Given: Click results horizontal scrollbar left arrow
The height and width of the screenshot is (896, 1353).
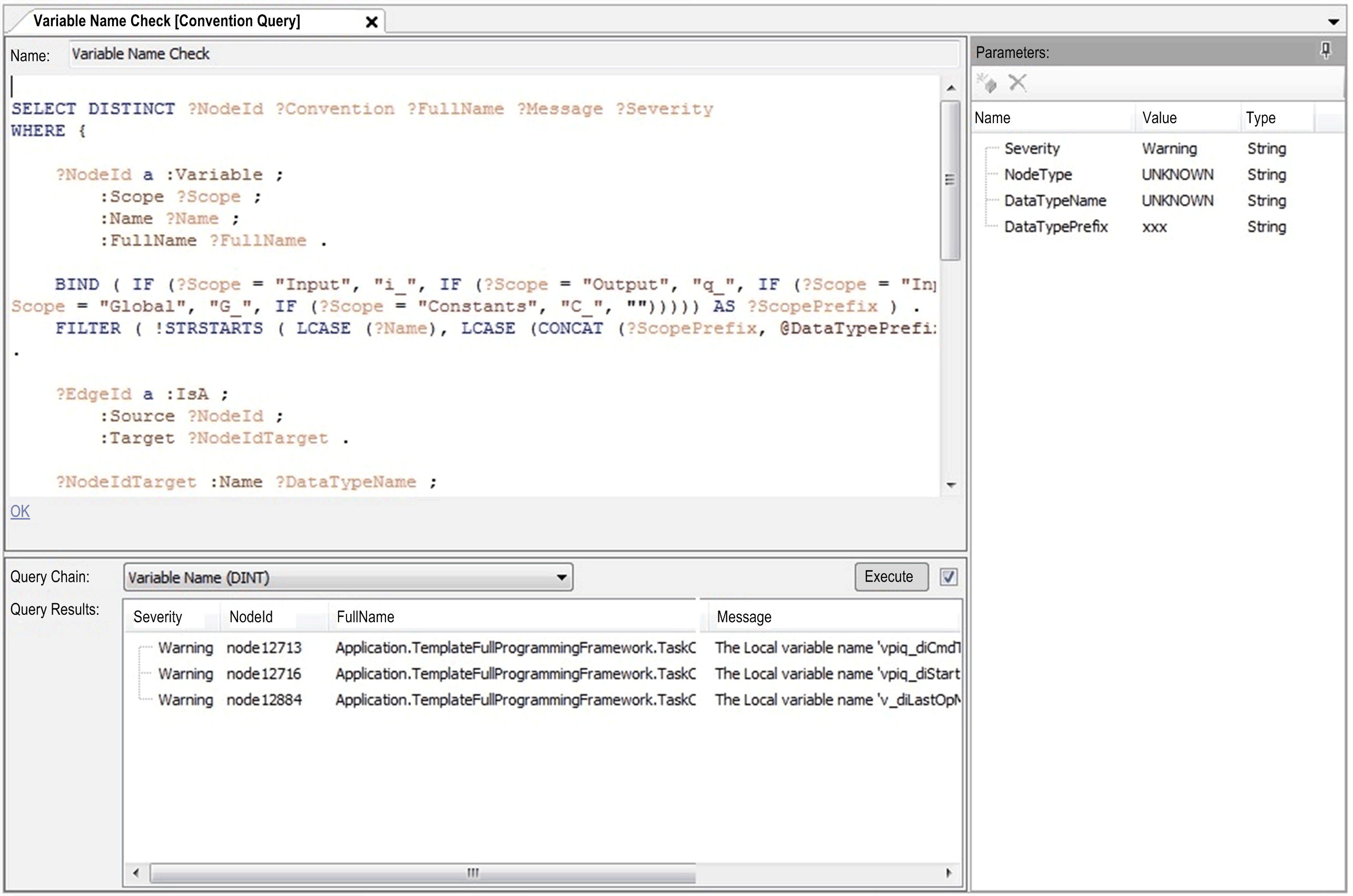Looking at the screenshot, I should pos(136,872).
